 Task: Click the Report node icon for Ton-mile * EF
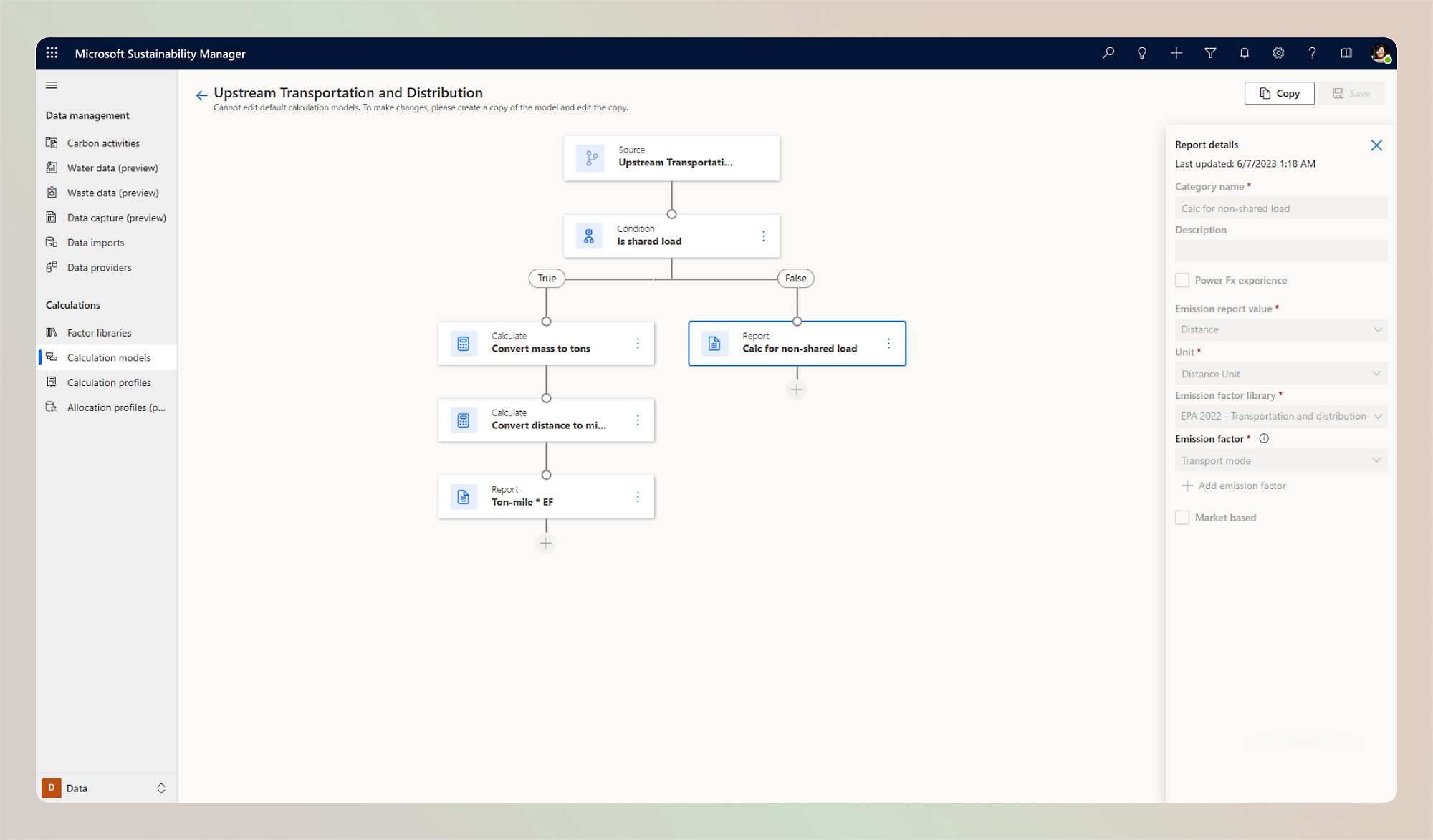463,496
